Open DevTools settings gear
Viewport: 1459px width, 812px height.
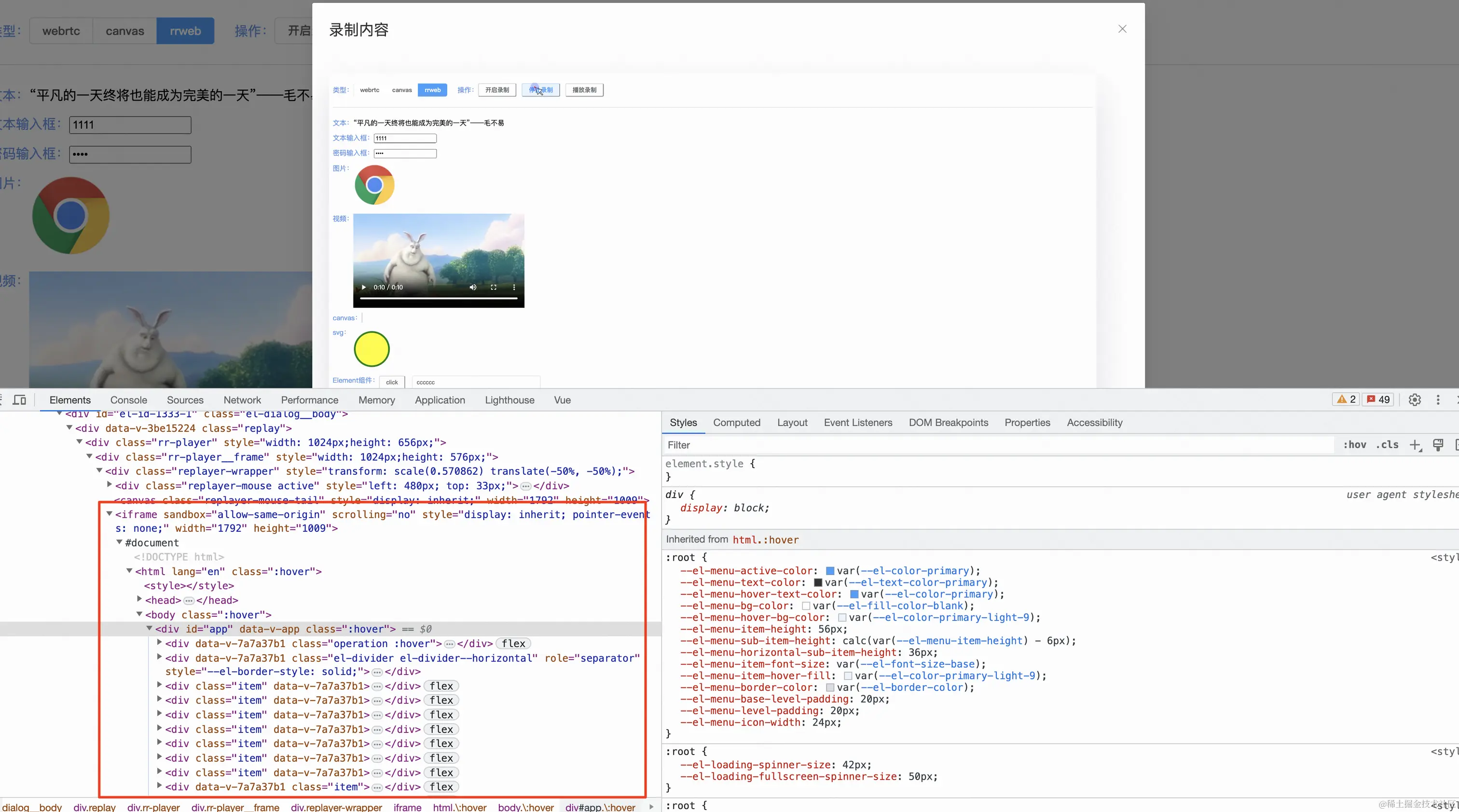point(1414,400)
